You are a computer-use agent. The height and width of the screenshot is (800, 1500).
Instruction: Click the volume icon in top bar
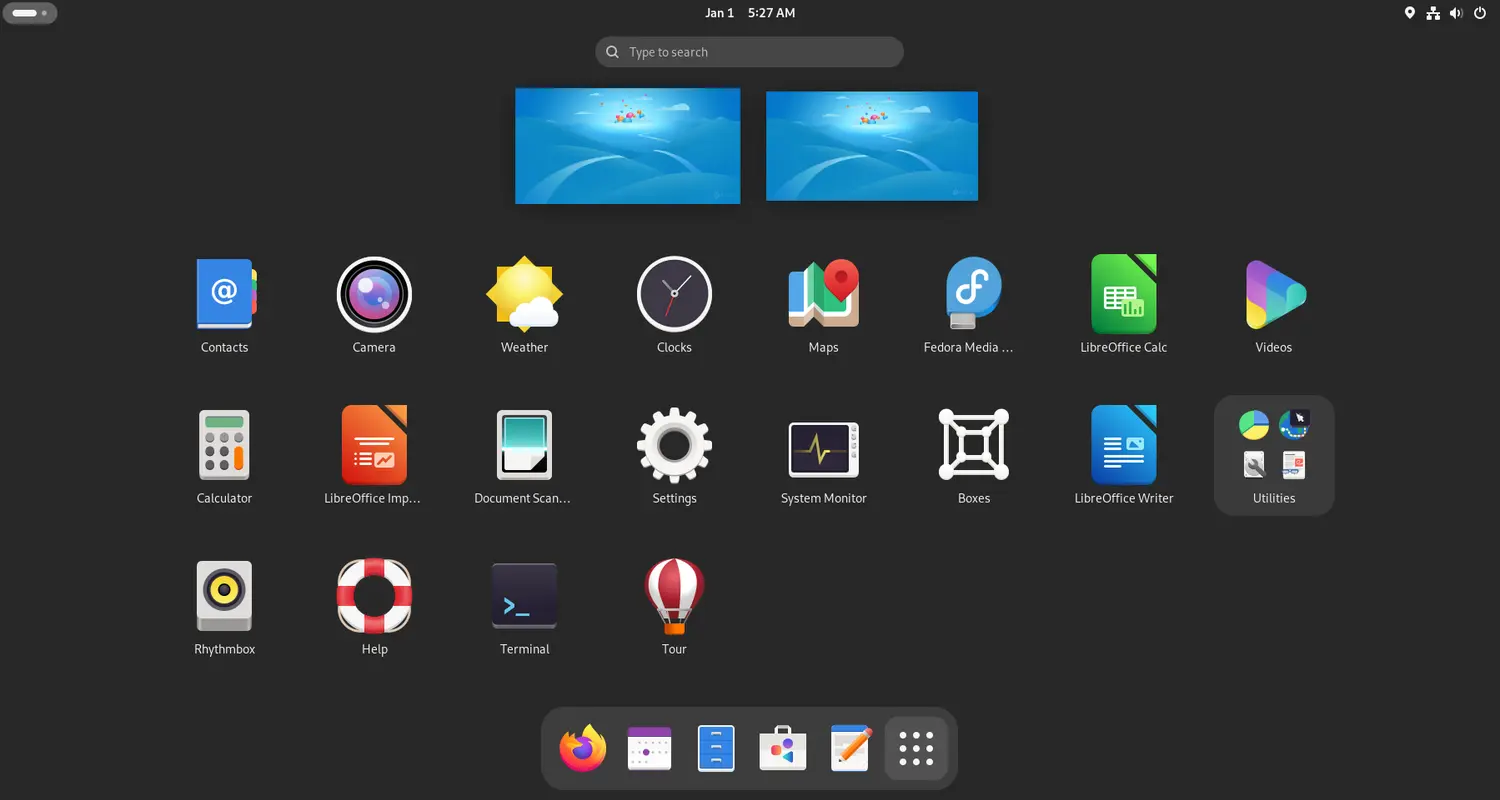pos(1456,13)
